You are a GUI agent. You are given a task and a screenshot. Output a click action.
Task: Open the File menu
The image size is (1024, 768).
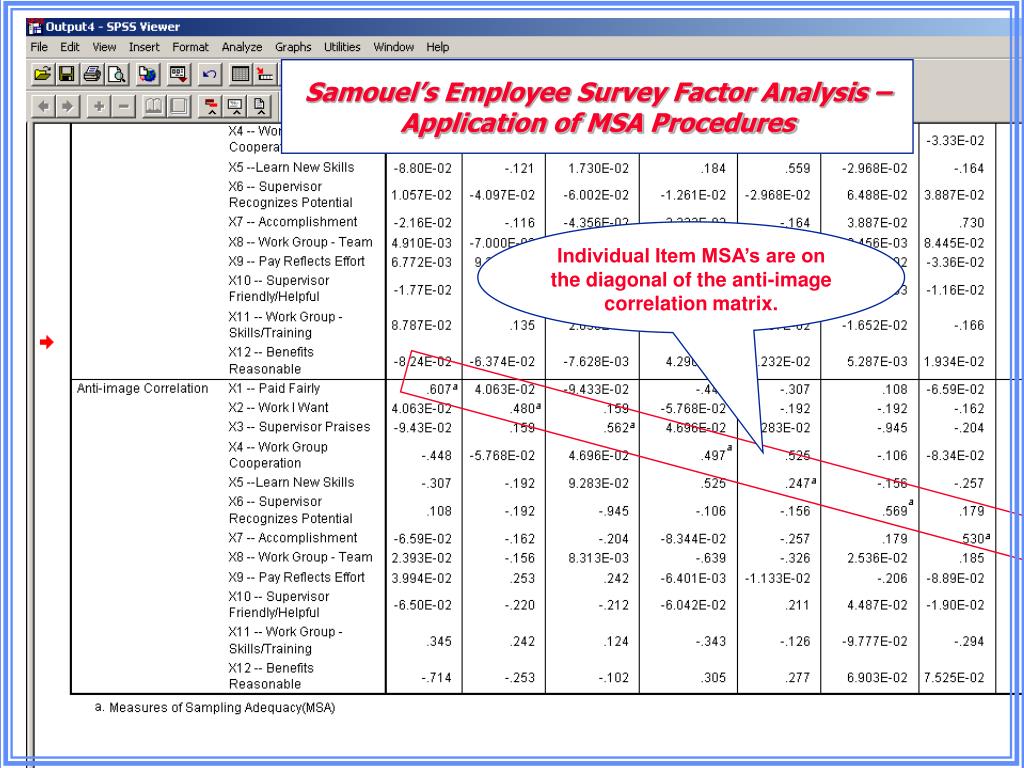coord(39,47)
